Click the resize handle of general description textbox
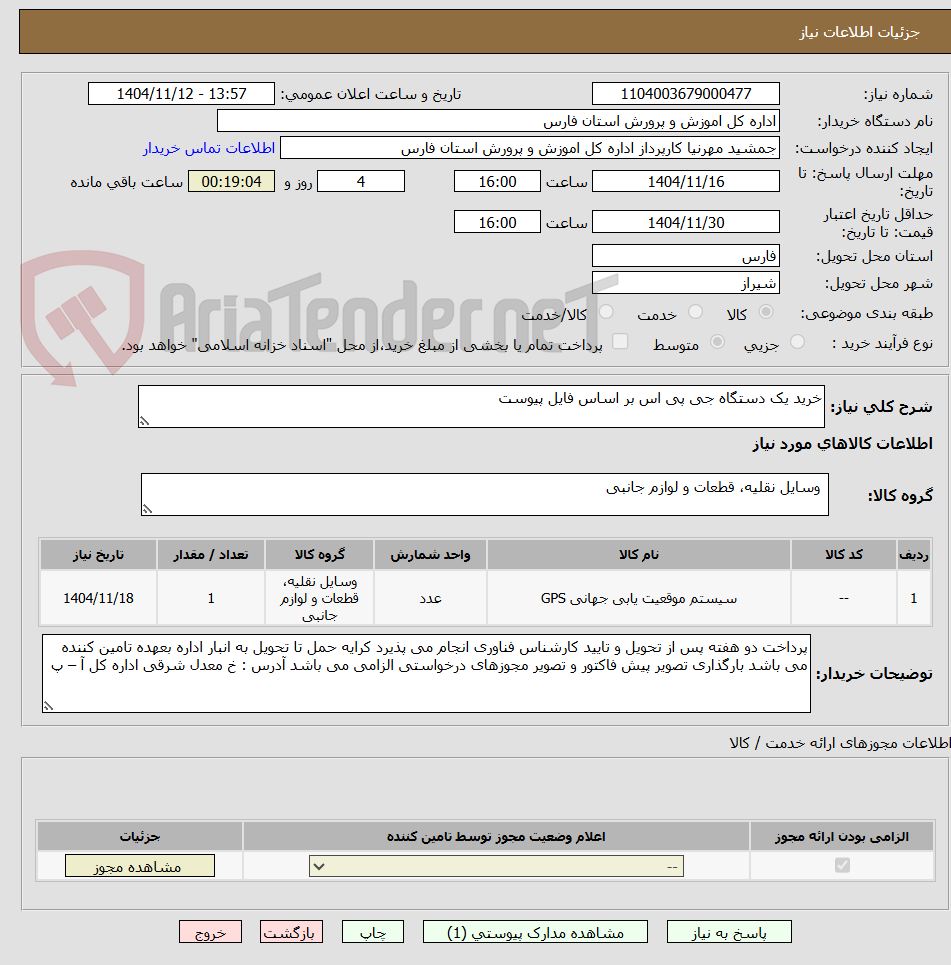The image size is (951, 965). pos(145,421)
